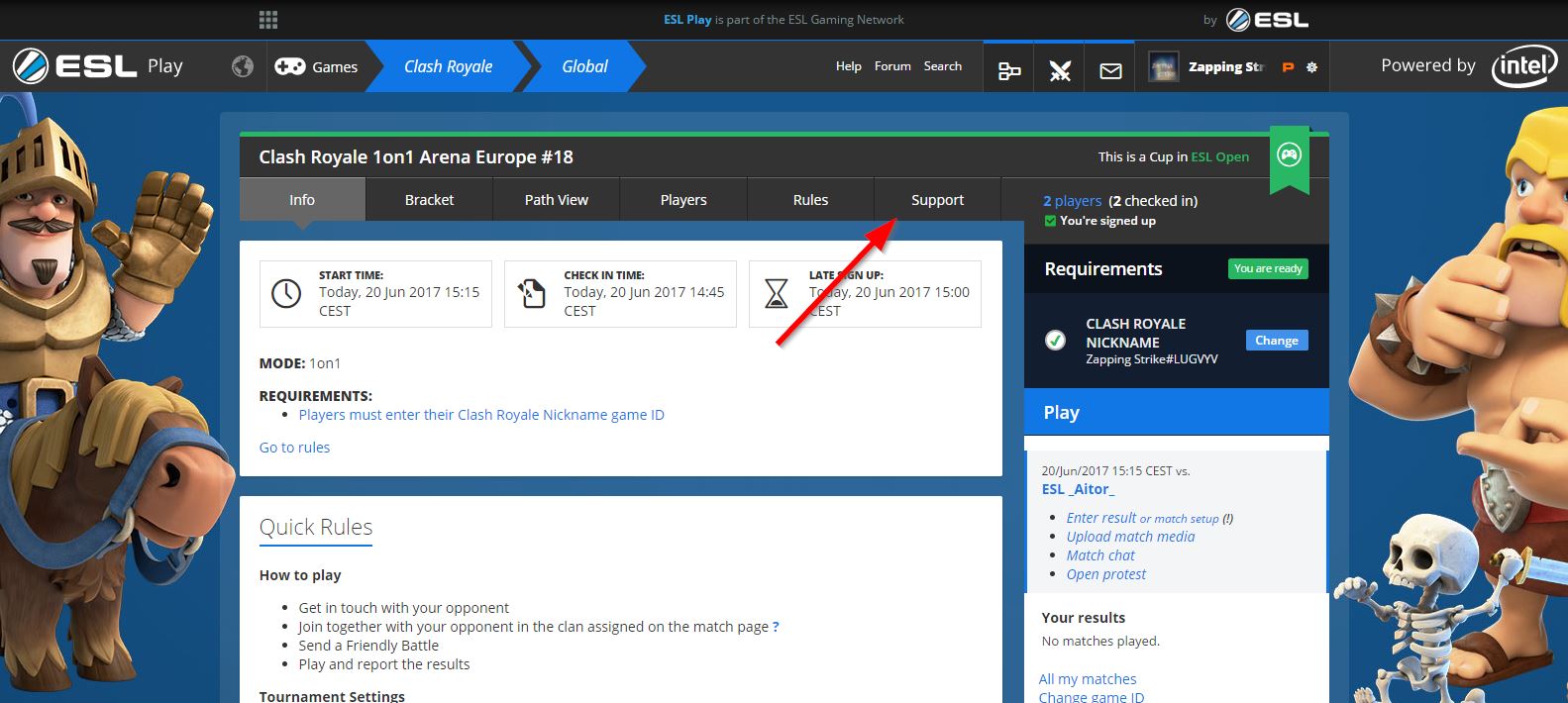Screen dimensions: 1568x703
Task: Open the 2 players link
Action: point(1072,200)
